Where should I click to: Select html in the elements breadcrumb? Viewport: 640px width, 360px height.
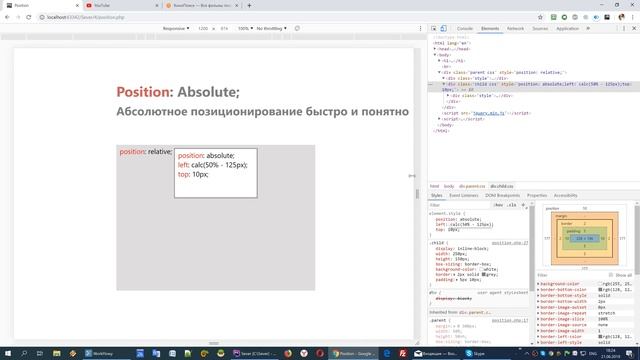434,186
